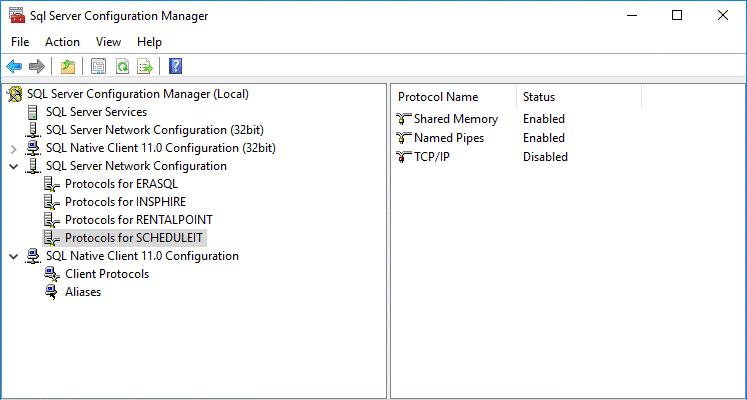747x400 pixels.
Task: Click the Back arrow toolbar icon
Action: click(14, 67)
